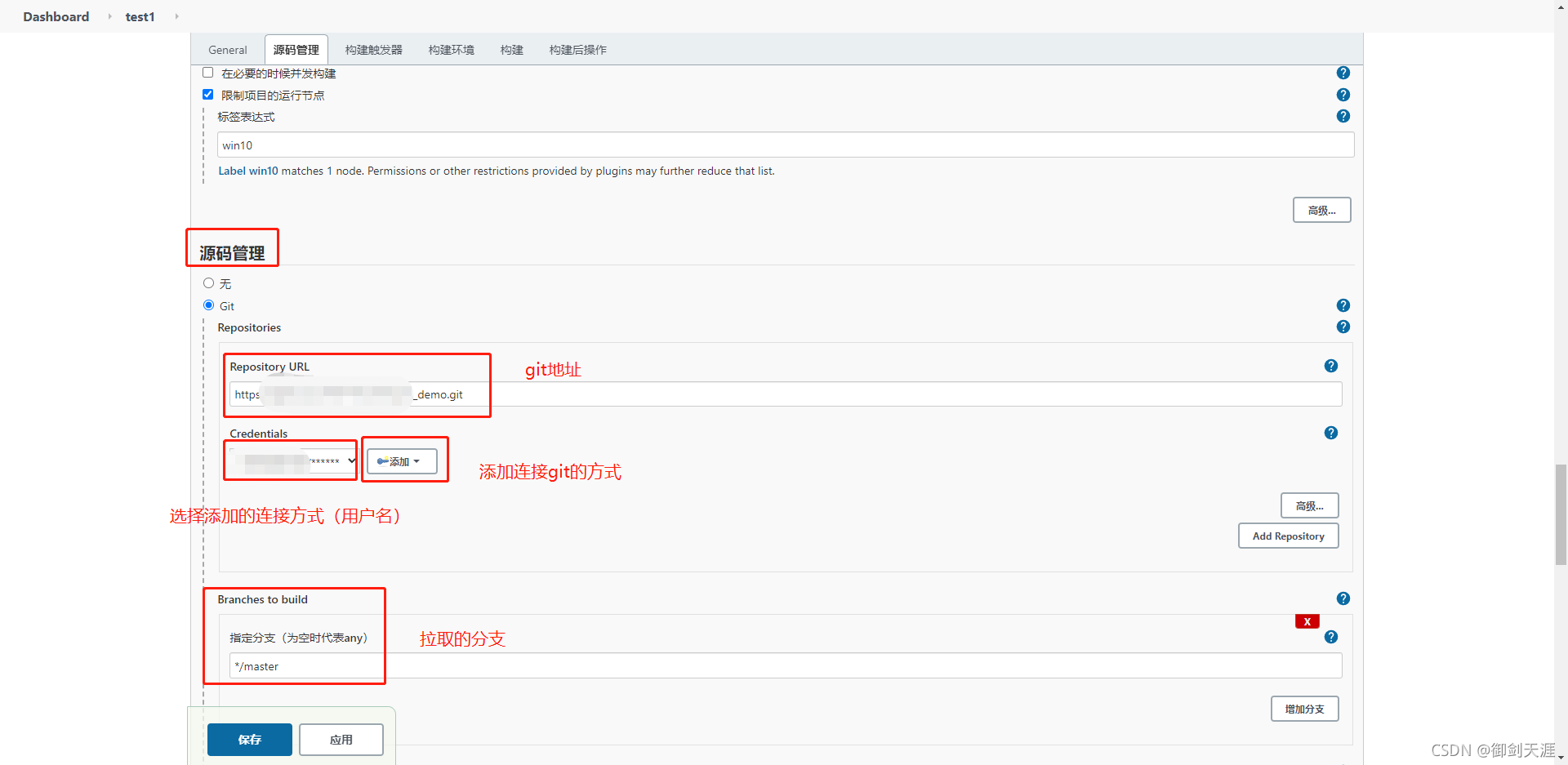Select the Git radio button
The height and width of the screenshot is (765, 1568).
point(208,305)
